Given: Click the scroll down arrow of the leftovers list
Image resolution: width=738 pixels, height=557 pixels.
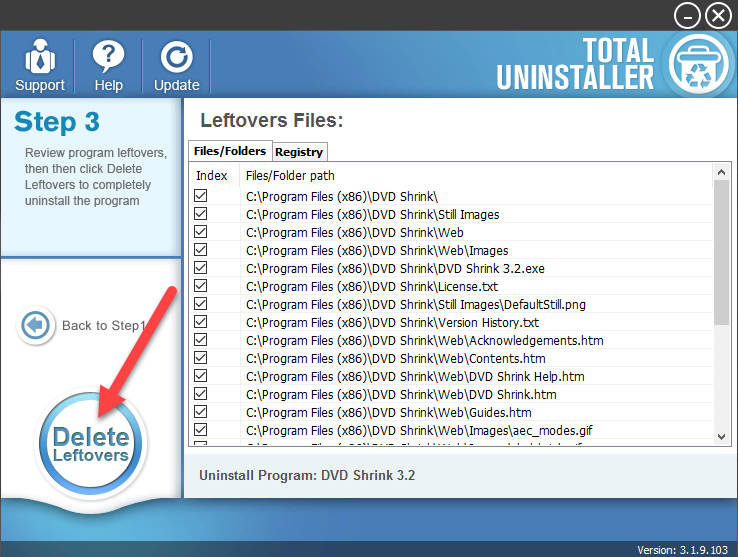Looking at the screenshot, I should point(721,436).
